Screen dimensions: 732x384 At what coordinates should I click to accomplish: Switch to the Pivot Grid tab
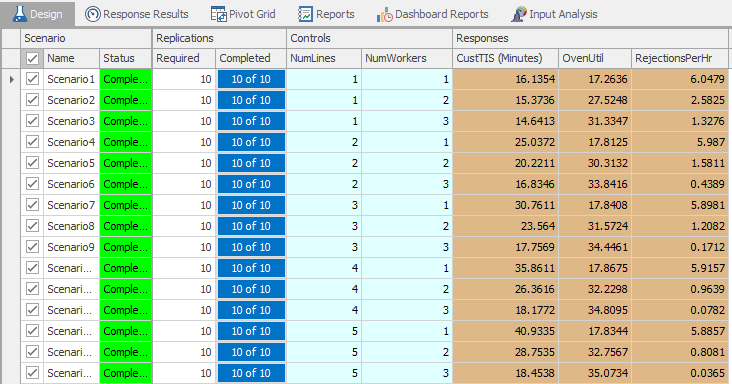(x=243, y=14)
